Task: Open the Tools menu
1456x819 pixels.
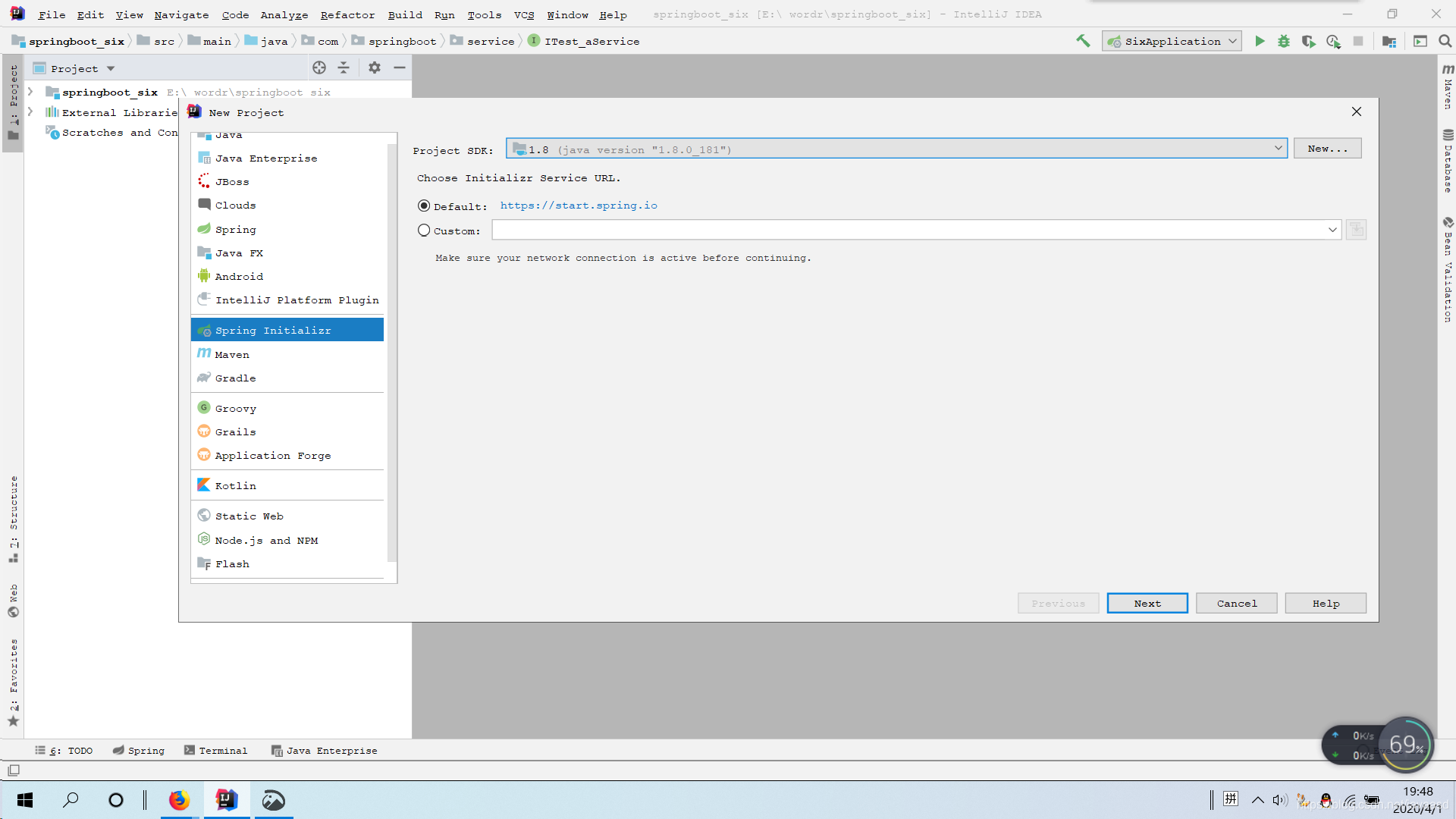Action: (x=484, y=14)
